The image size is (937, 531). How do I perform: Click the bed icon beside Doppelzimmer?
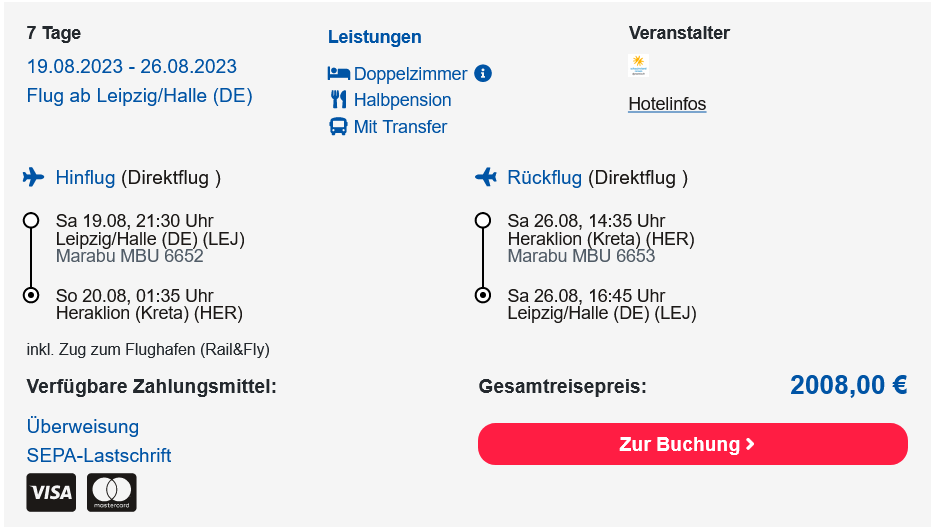point(338,73)
